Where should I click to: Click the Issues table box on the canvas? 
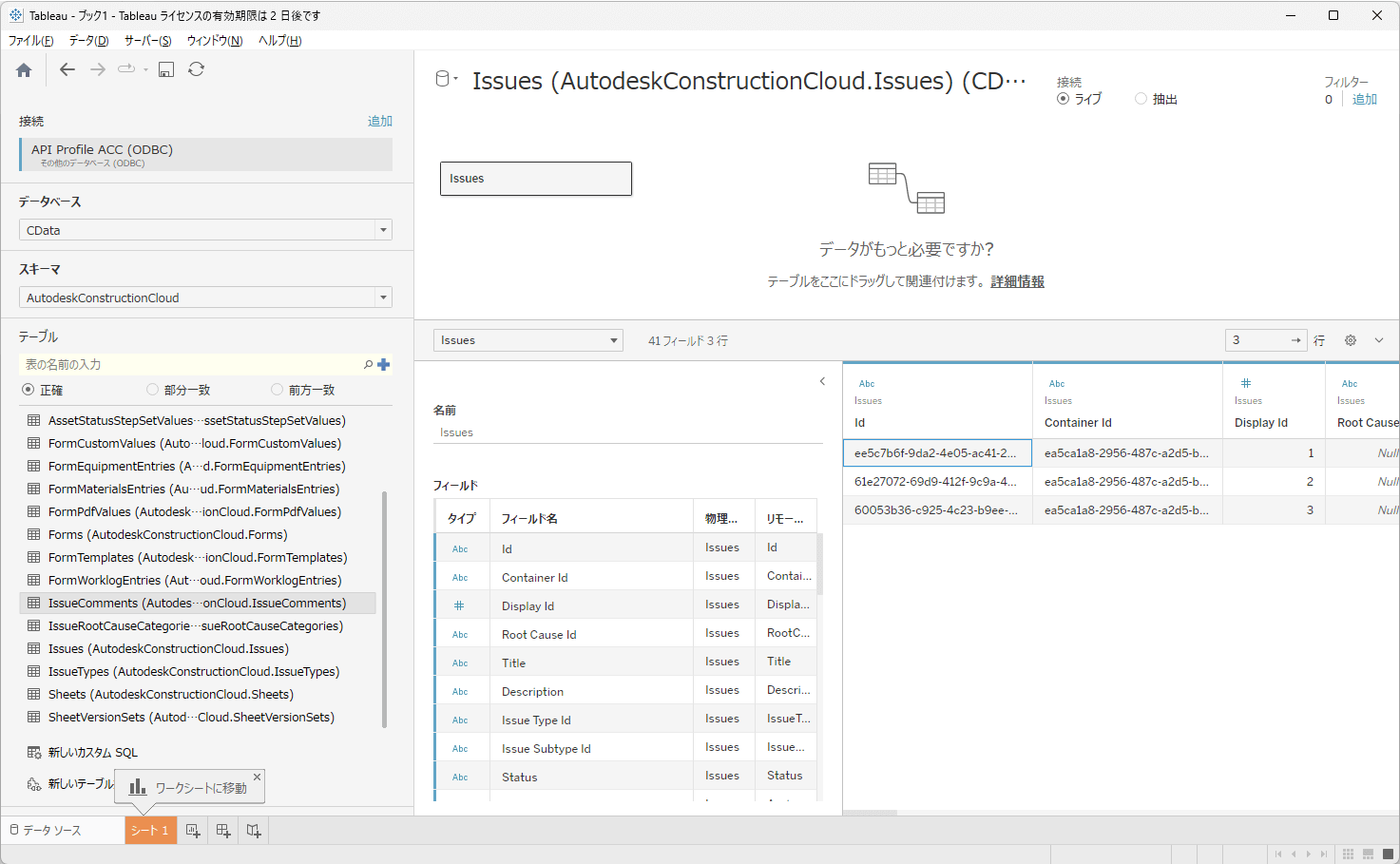[x=536, y=179]
